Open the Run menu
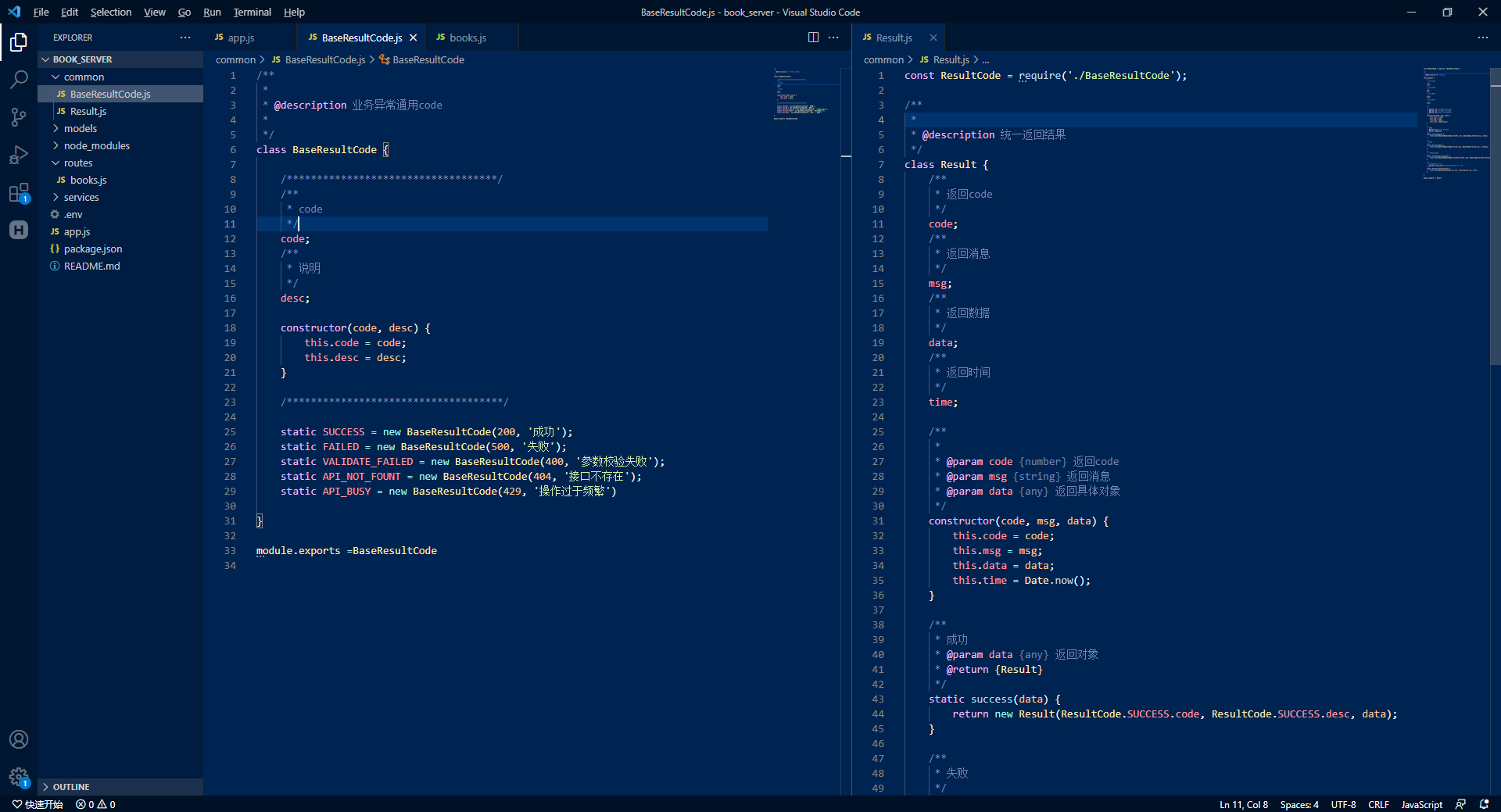Viewport: 1501px width, 812px height. coord(212,12)
